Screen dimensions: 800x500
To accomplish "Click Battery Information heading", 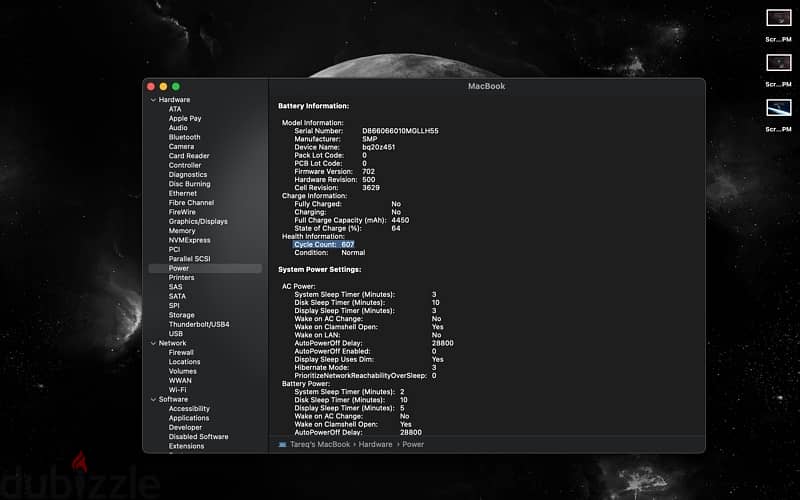I will point(313,106).
